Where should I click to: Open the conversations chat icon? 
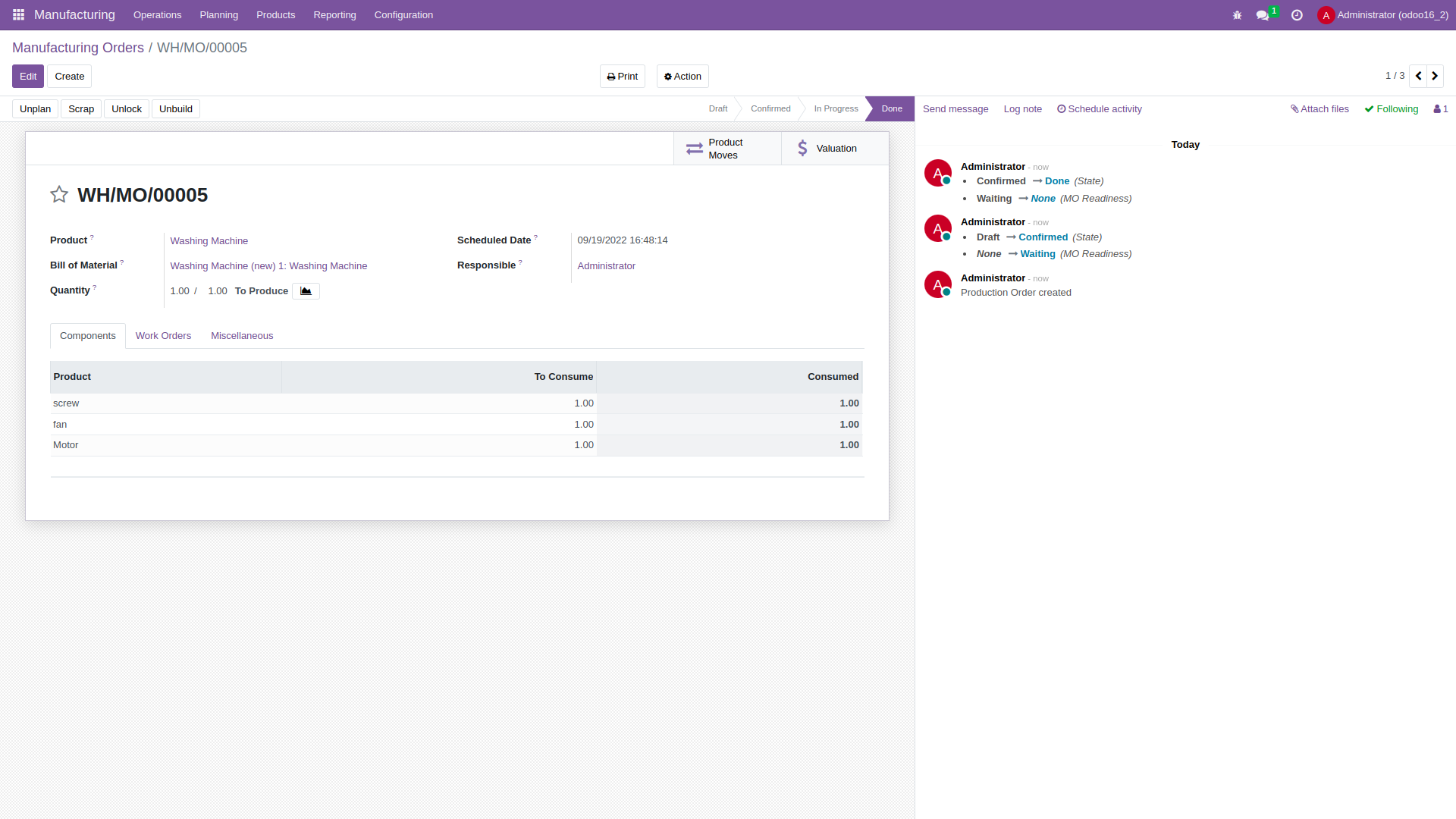pos(1263,15)
